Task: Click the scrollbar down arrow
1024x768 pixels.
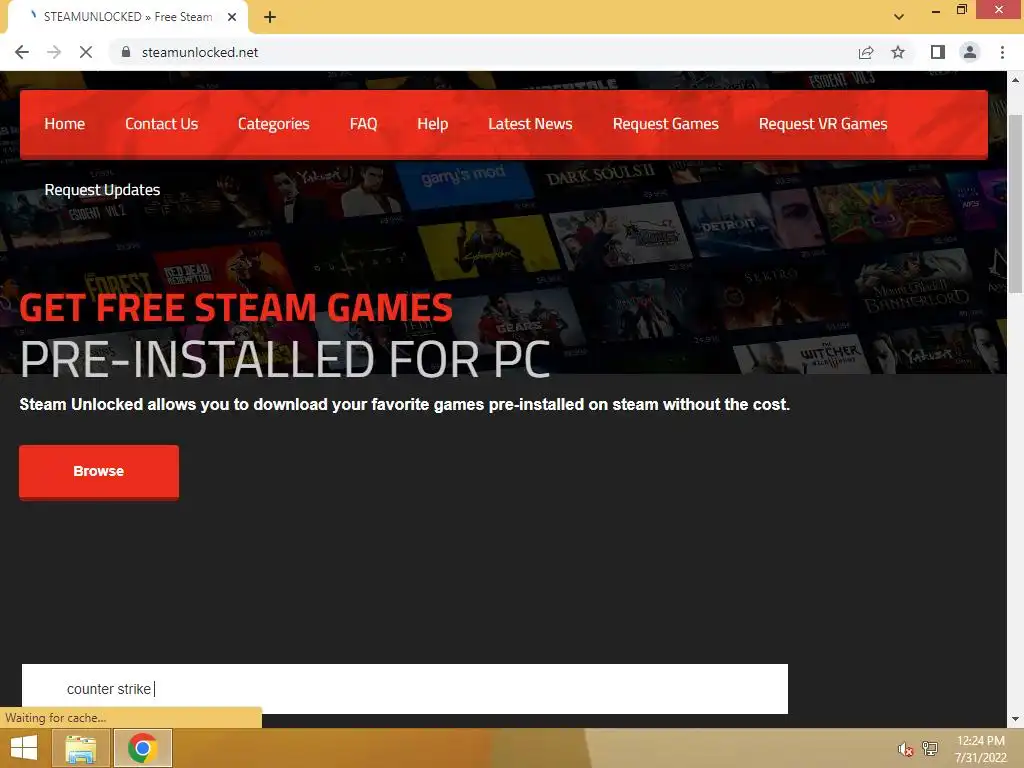Action: 1016,719
